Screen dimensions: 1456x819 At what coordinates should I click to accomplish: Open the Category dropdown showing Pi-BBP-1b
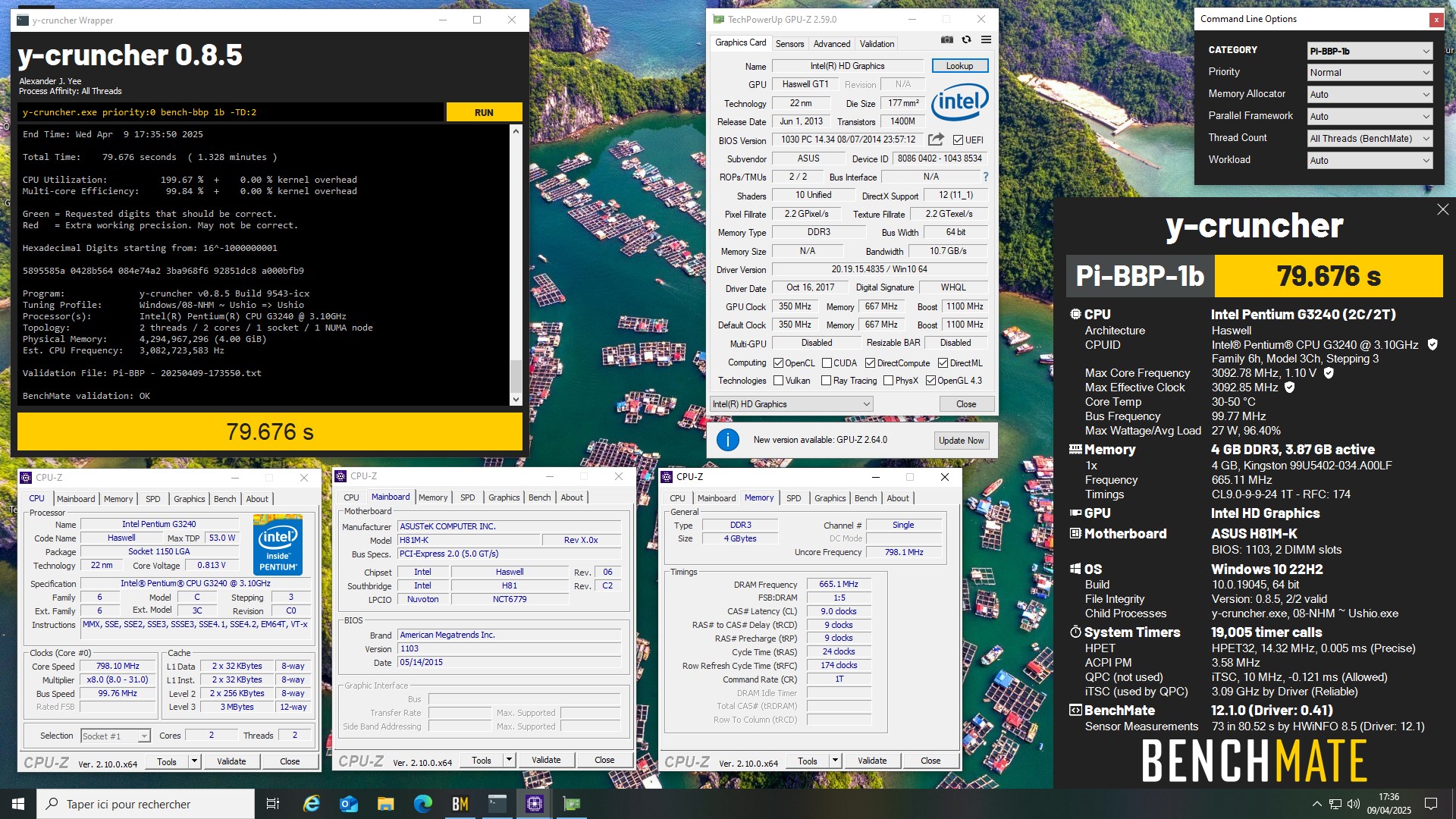(1370, 51)
